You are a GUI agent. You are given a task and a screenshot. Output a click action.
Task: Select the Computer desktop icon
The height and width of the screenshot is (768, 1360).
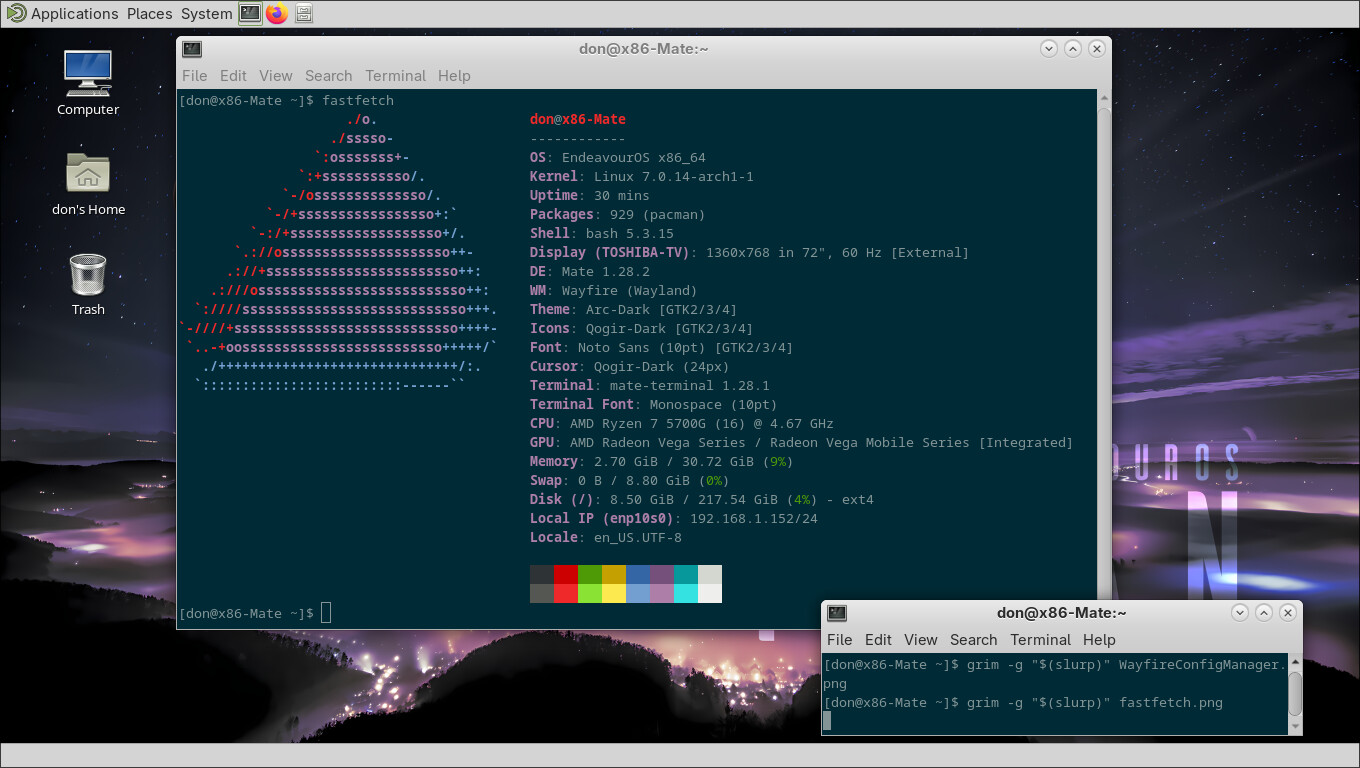[x=88, y=84]
